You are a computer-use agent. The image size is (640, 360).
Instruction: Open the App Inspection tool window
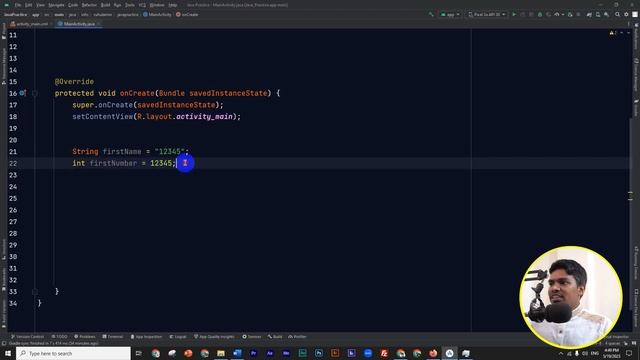click(x=146, y=336)
